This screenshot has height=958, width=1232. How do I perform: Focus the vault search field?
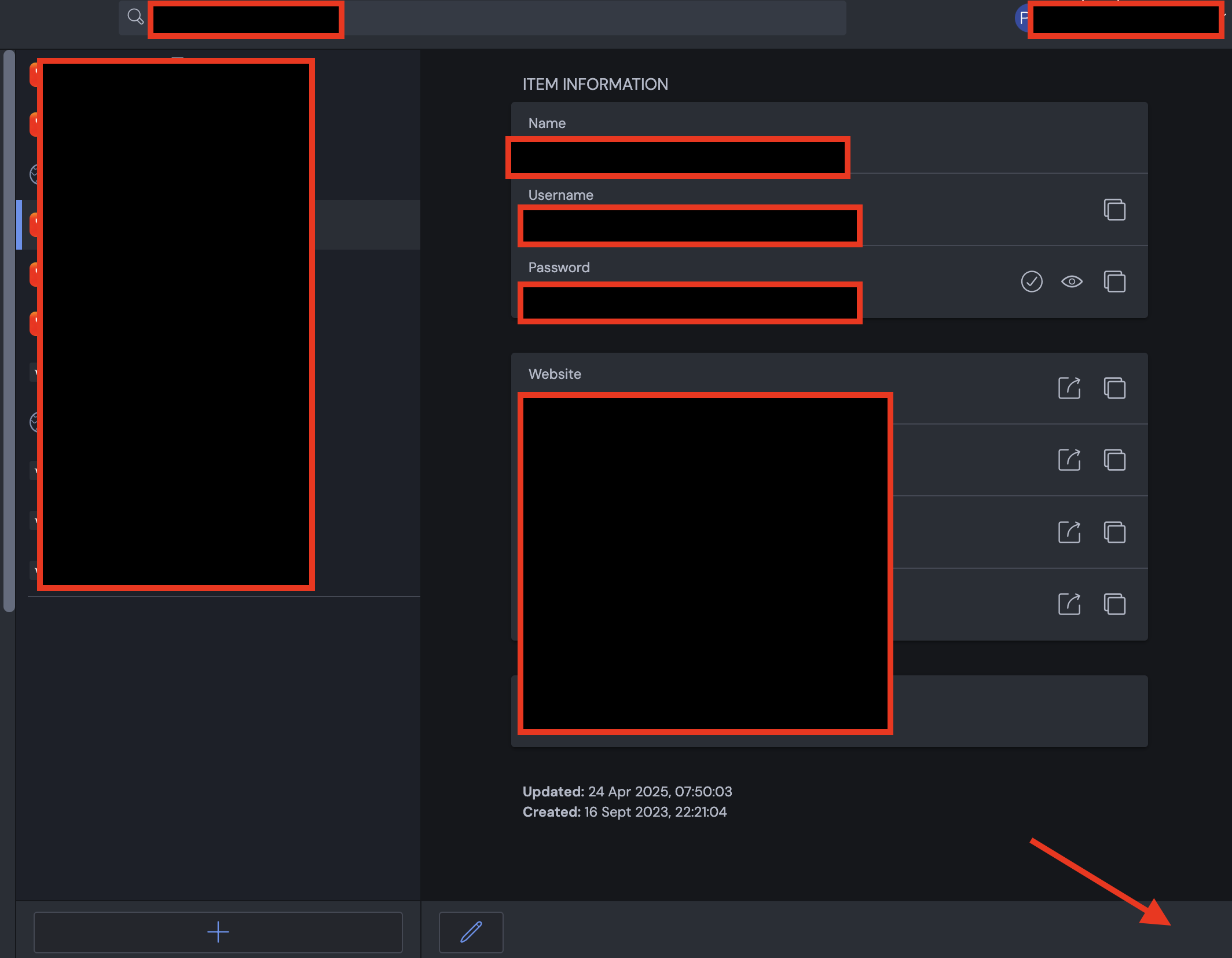click(579, 18)
